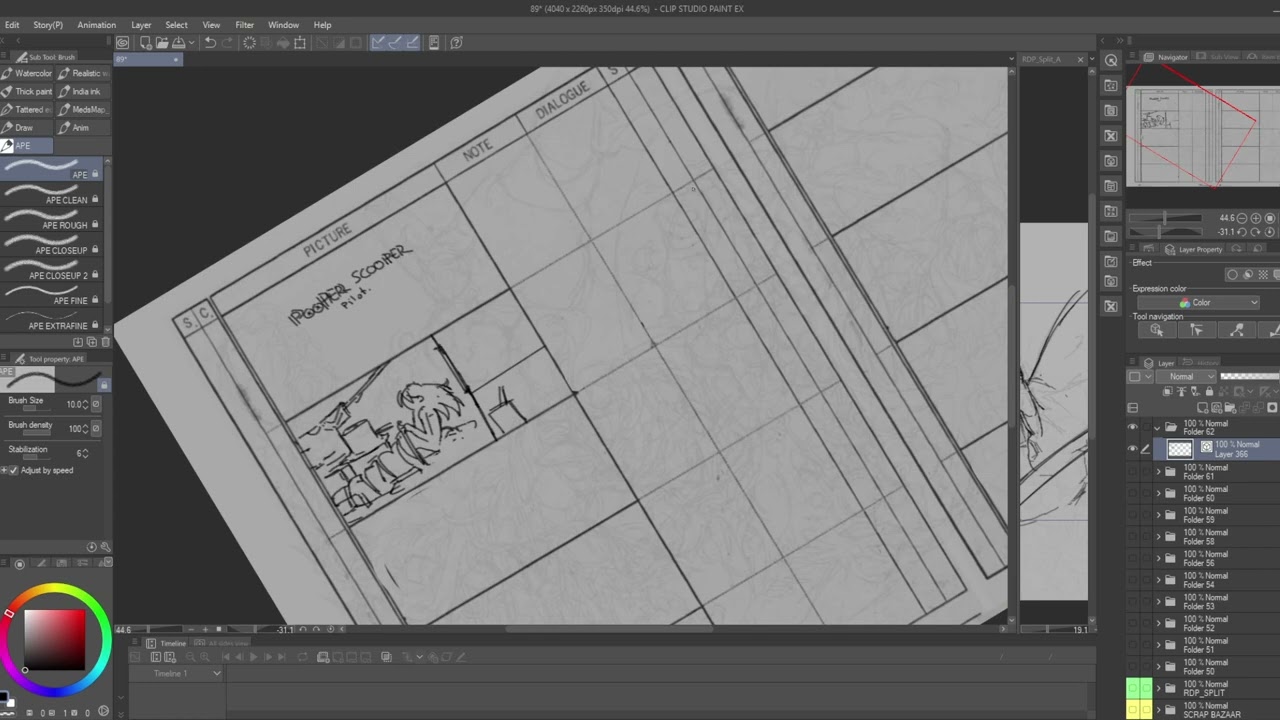Open the Filter menu

[244, 25]
